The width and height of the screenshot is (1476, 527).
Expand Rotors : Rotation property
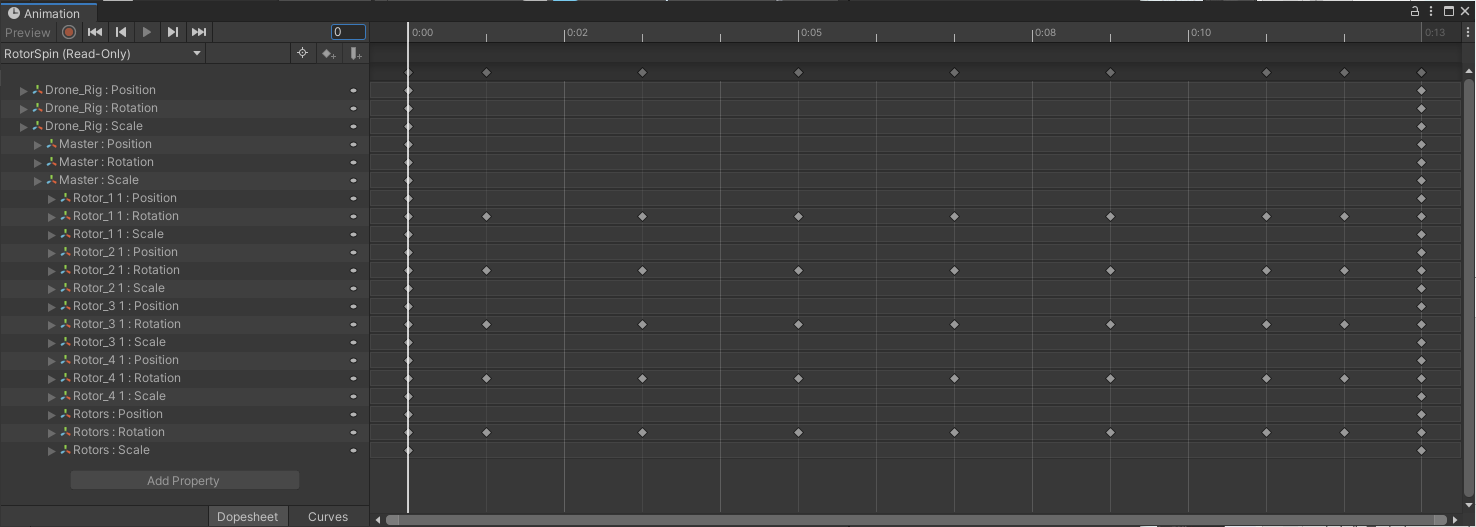pyautogui.click(x=52, y=432)
